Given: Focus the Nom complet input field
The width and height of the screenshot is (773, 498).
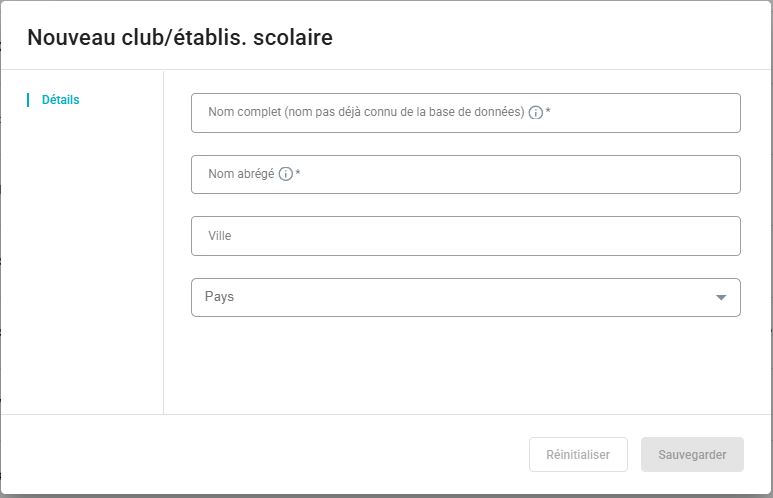Looking at the screenshot, I should click(465, 113).
